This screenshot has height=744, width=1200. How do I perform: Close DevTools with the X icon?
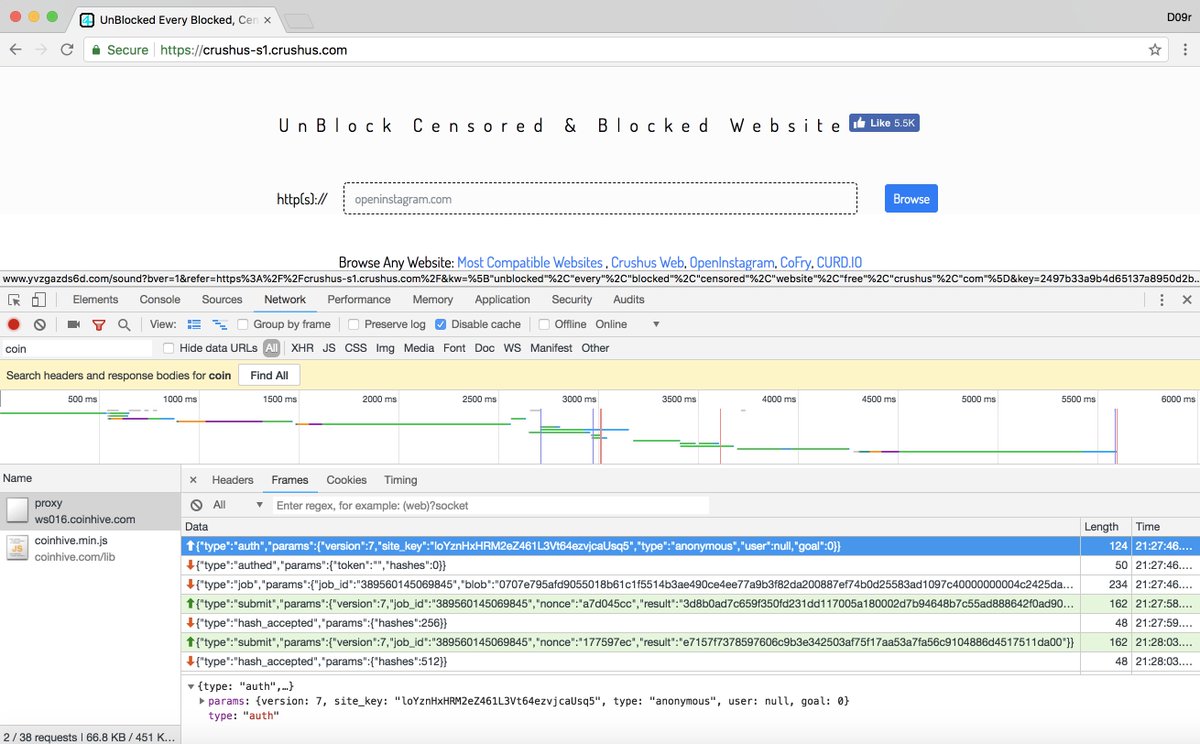pyautogui.click(x=1187, y=299)
